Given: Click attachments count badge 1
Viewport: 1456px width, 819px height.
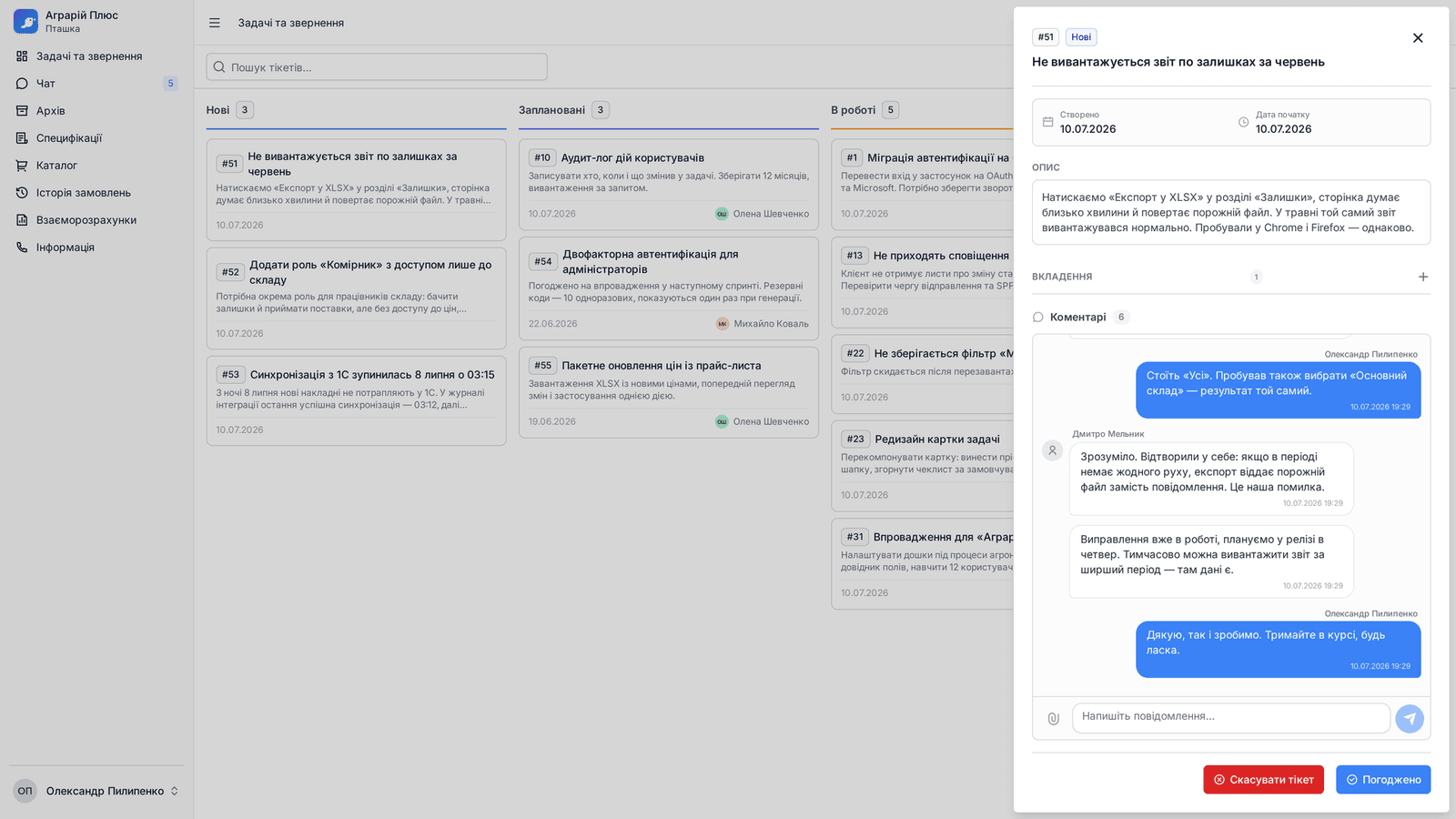Looking at the screenshot, I should click(x=1256, y=277).
